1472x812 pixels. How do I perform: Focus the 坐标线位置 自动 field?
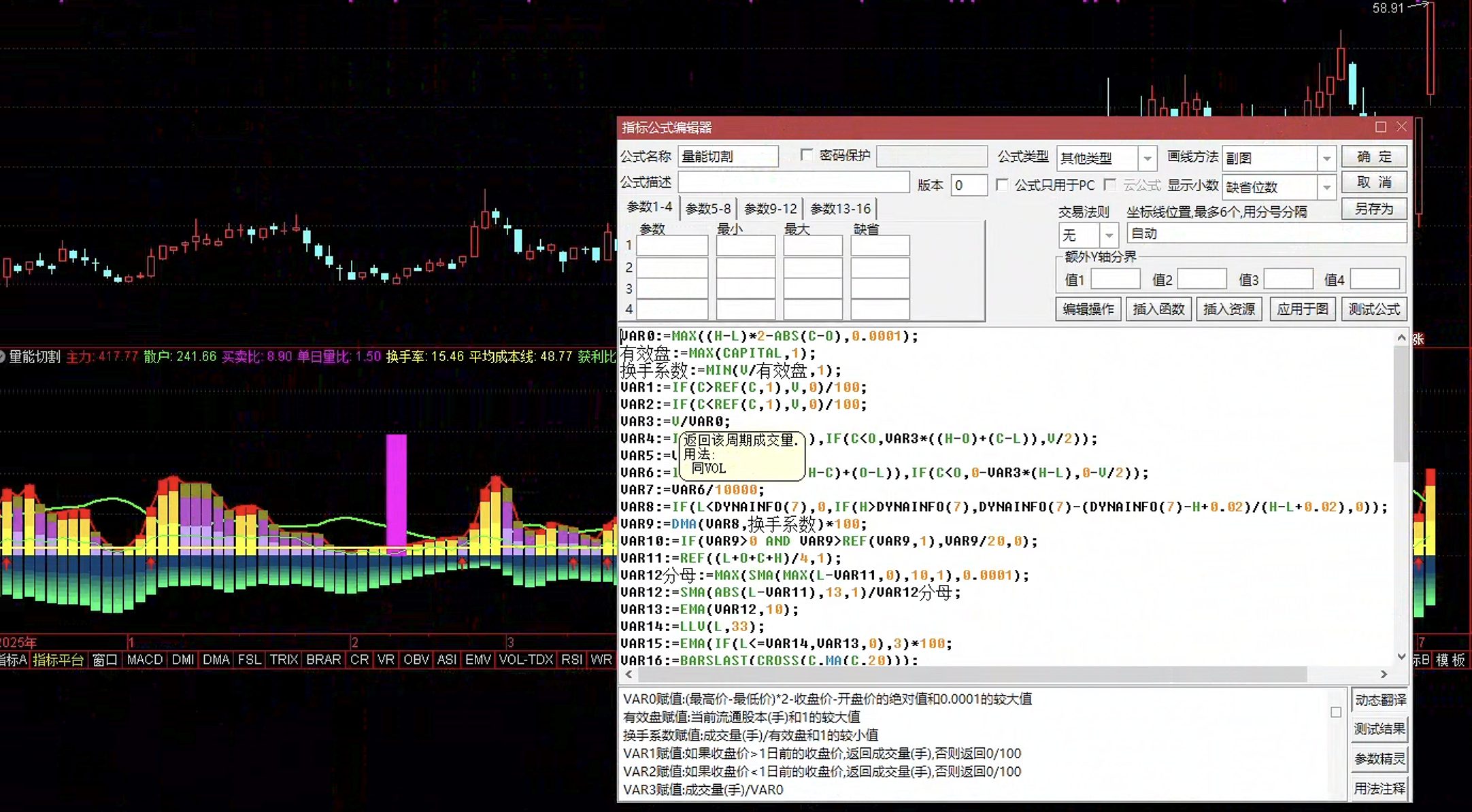(1267, 233)
